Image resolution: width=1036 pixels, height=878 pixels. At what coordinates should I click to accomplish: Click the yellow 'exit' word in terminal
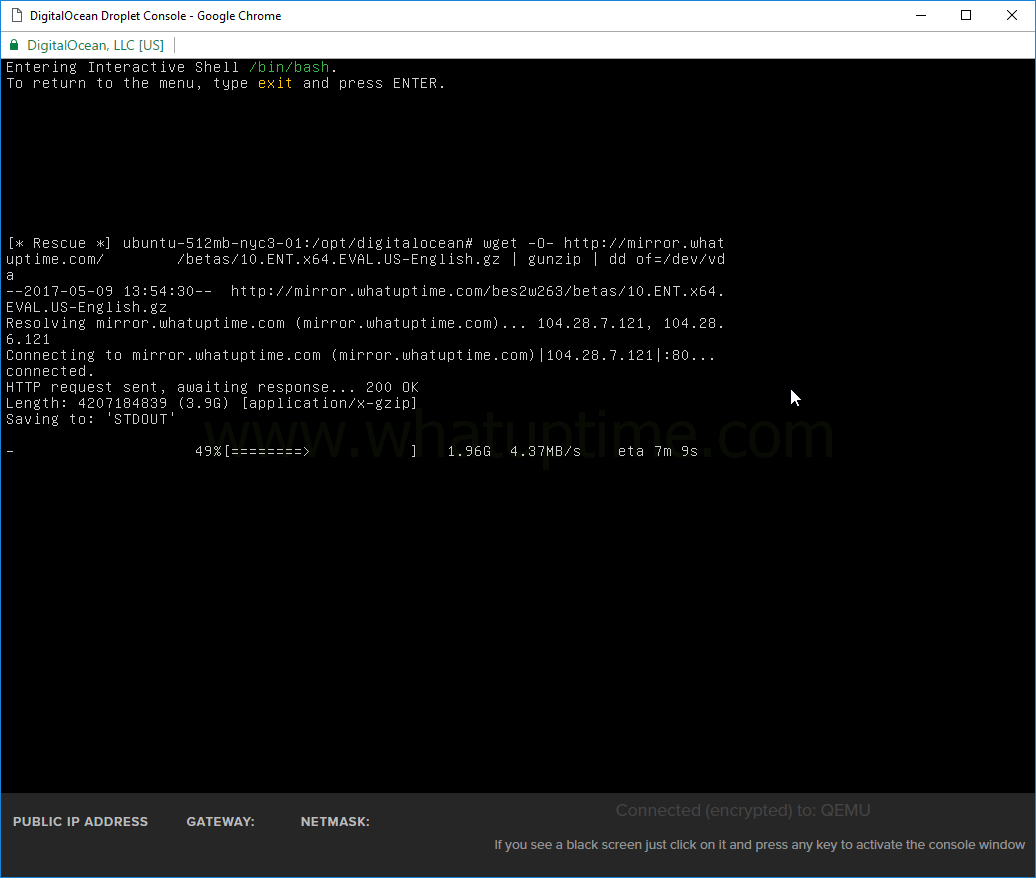pyautogui.click(x=275, y=83)
